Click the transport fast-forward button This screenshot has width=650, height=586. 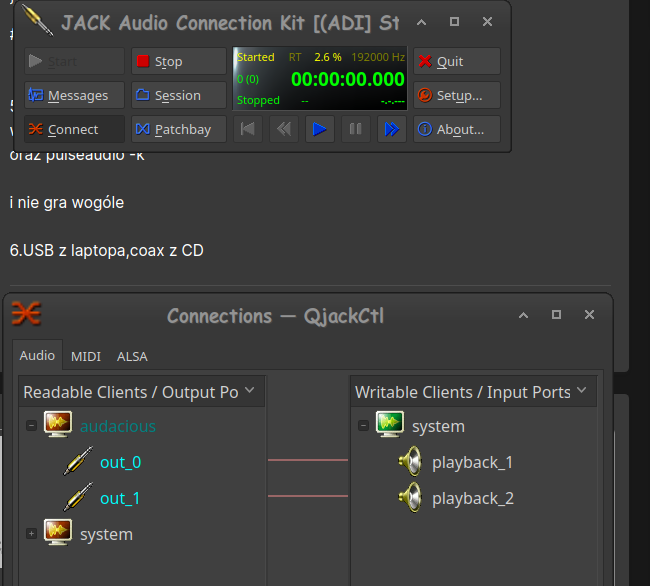click(392, 129)
